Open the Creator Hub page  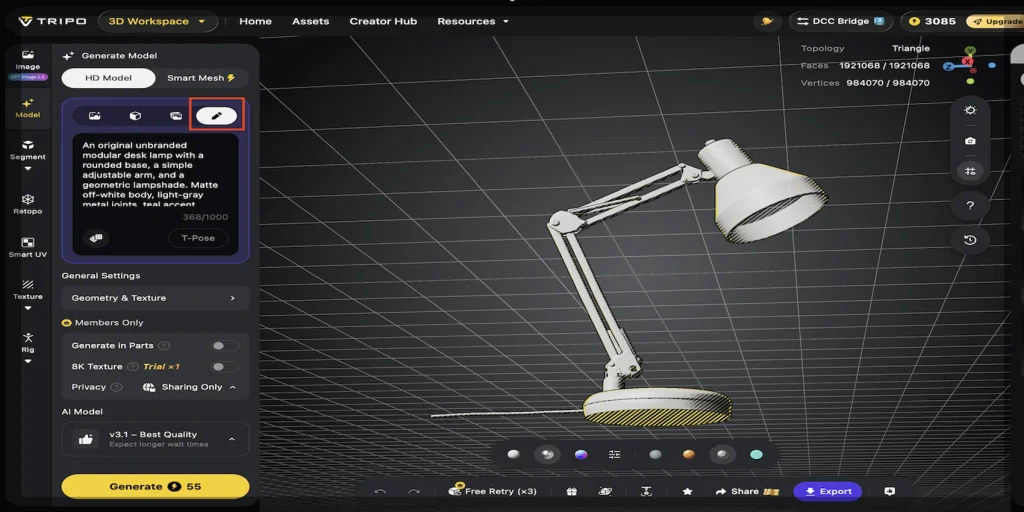click(x=383, y=21)
